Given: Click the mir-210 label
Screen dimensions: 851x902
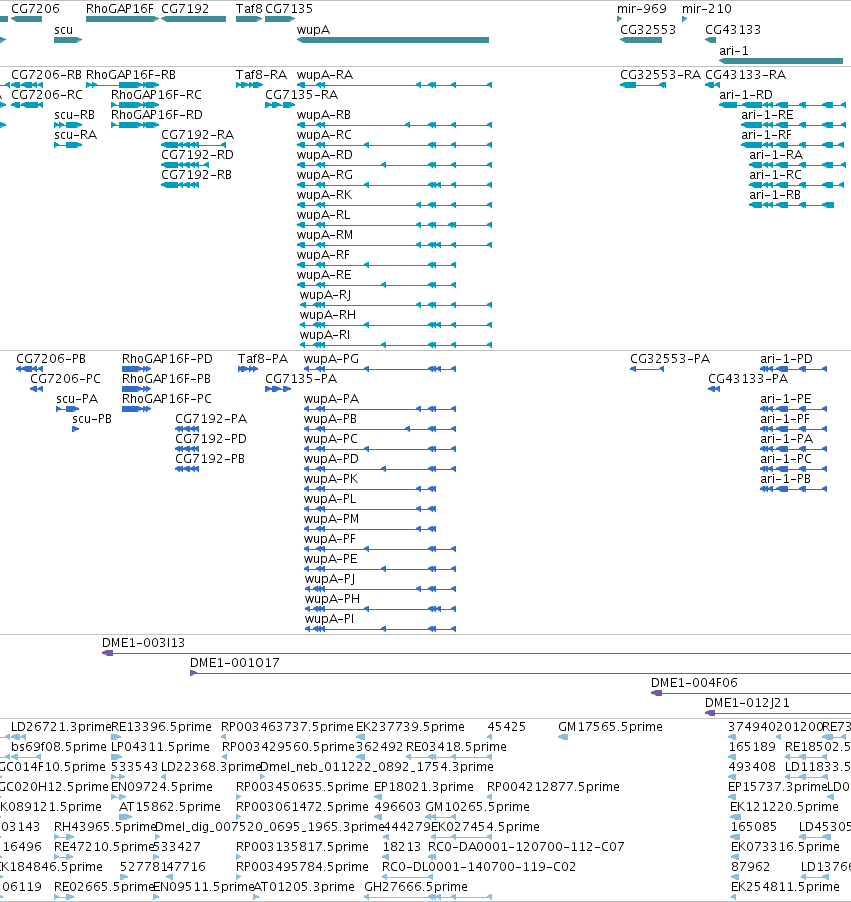Looking at the screenshot, I should point(707,9).
